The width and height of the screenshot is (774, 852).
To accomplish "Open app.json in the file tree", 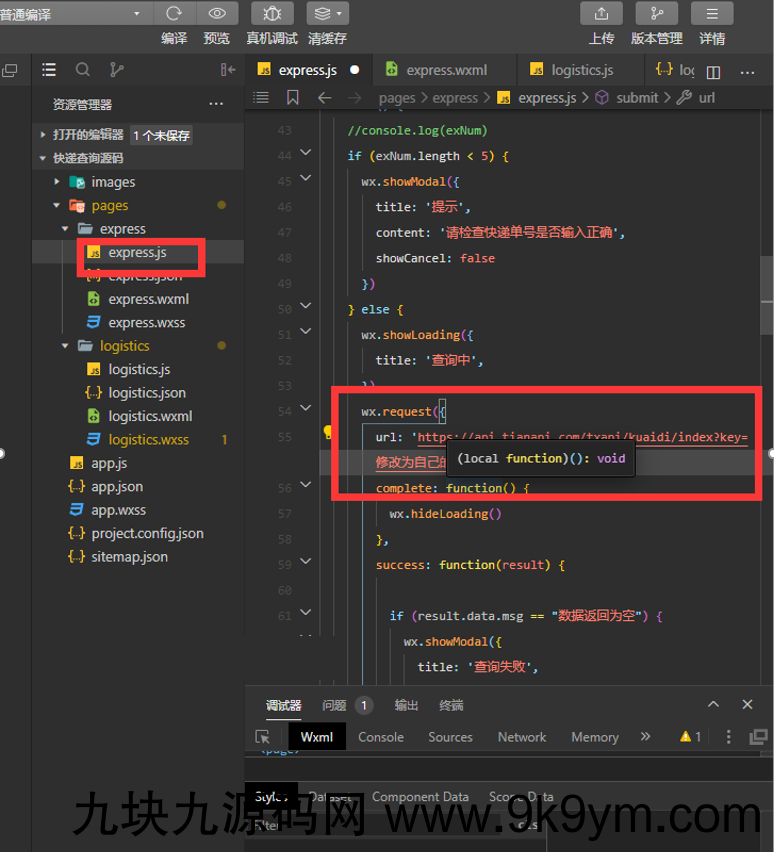I will pos(117,487).
